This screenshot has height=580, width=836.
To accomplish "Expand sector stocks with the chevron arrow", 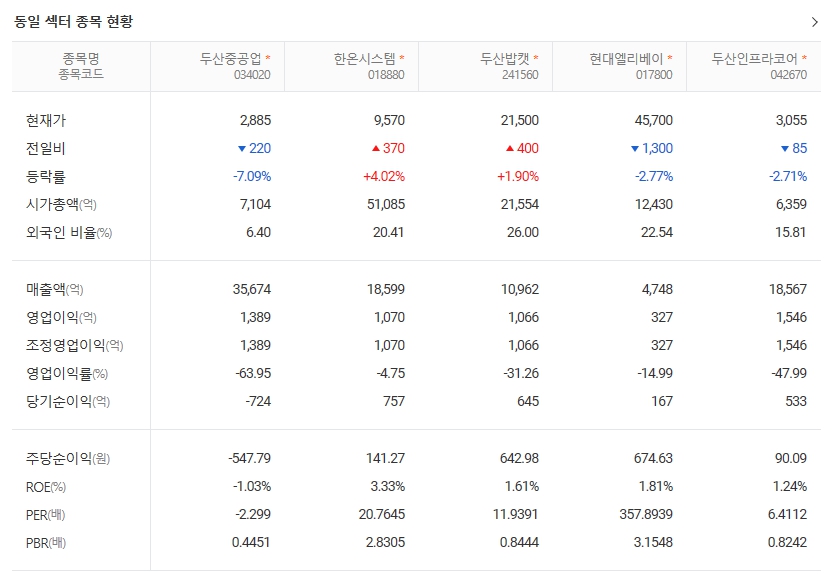I will tap(814, 22).
